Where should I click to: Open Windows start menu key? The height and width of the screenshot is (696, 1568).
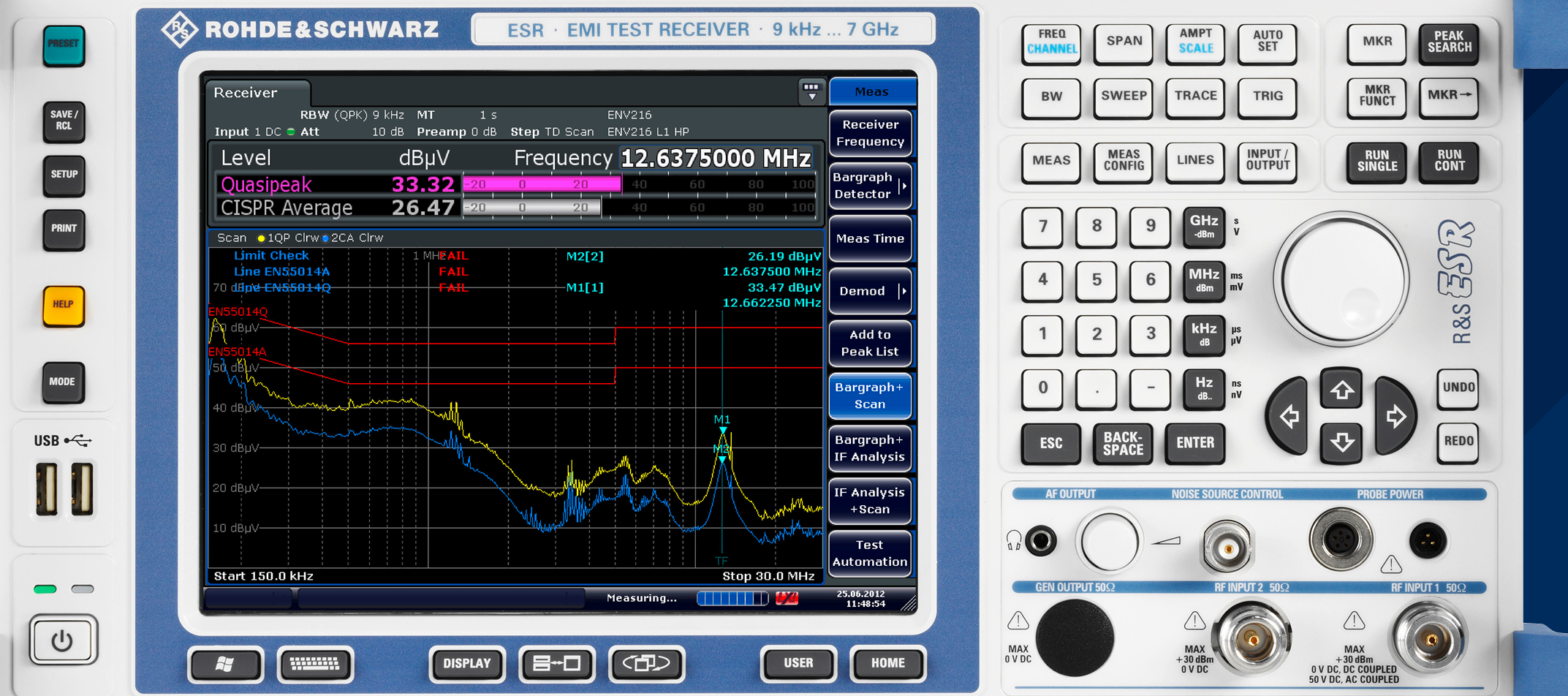coord(225,664)
